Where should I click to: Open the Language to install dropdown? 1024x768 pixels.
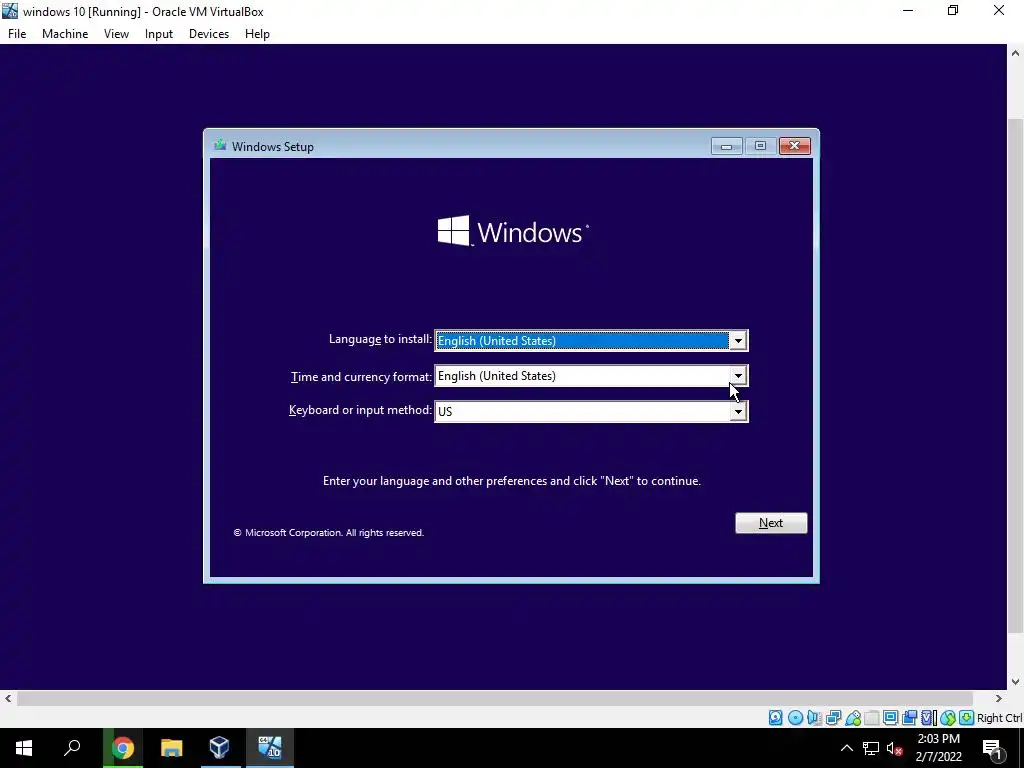click(738, 340)
